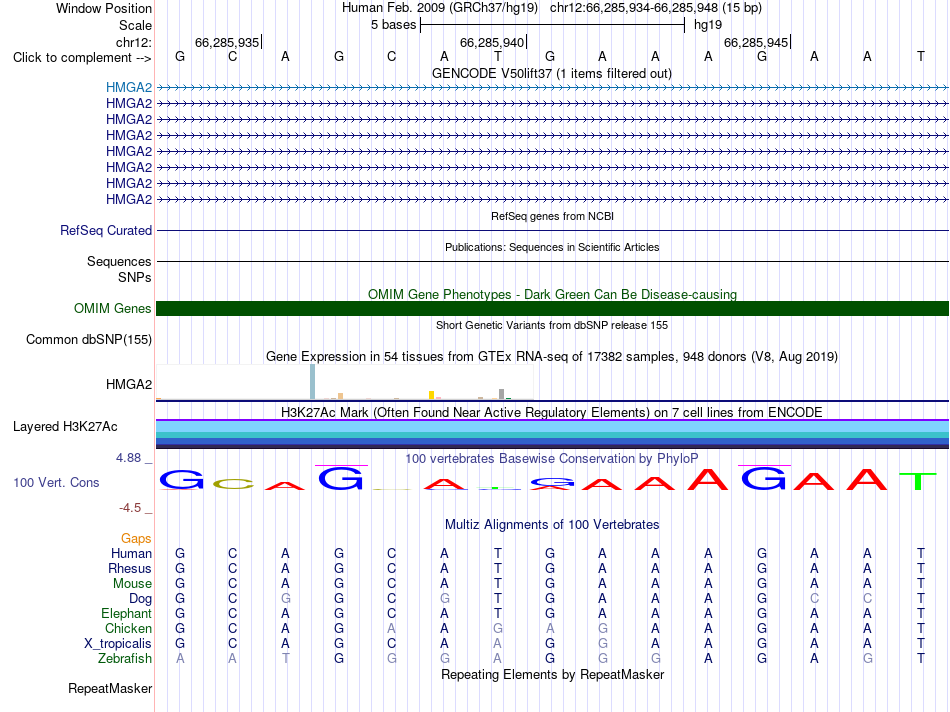
Task: Select the Mouse alignment row label
Action: click(132, 584)
